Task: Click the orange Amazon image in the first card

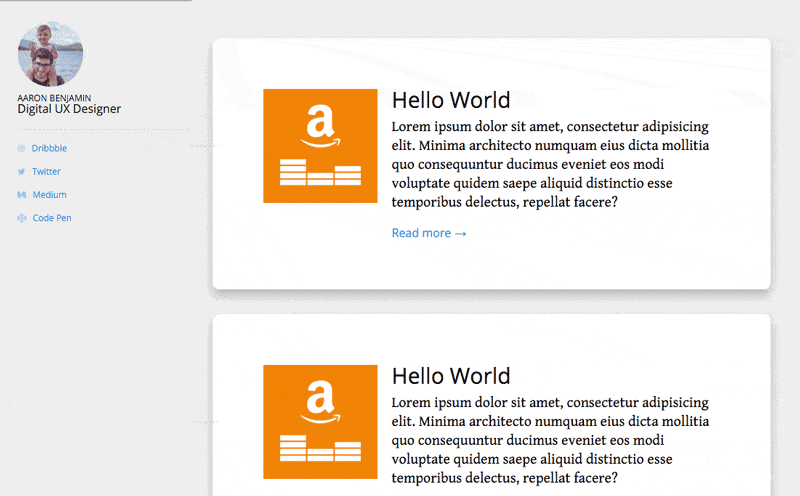Action: [320, 146]
